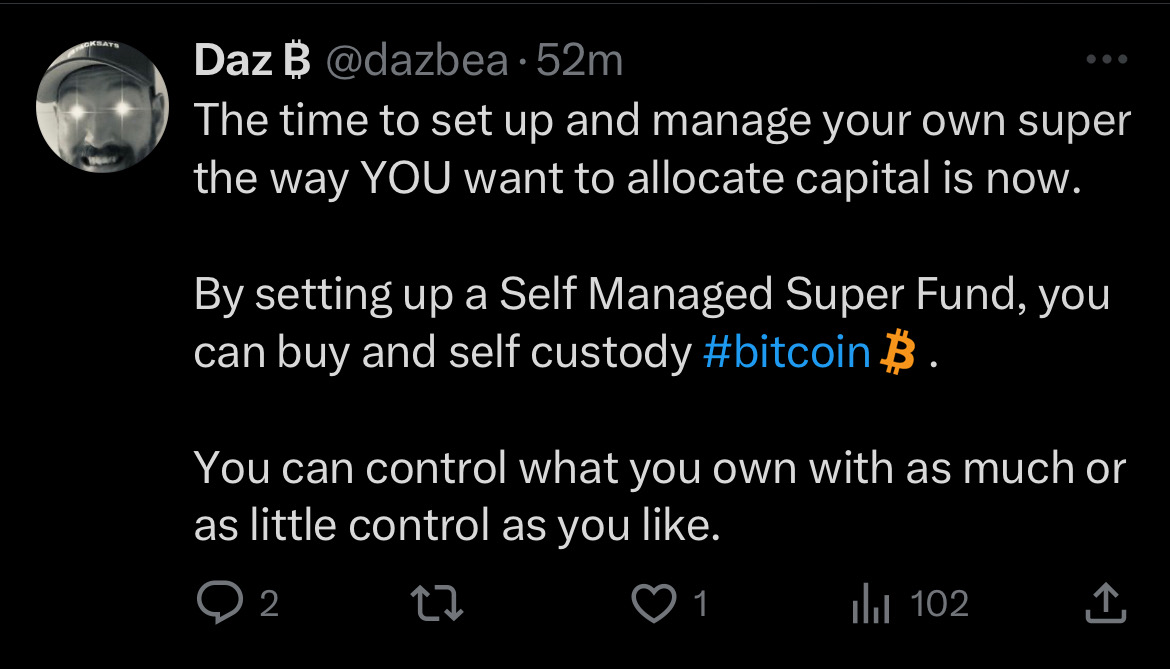
Task: Click the repost arrows icon
Action: pyautogui.click(x=439, y=604)
